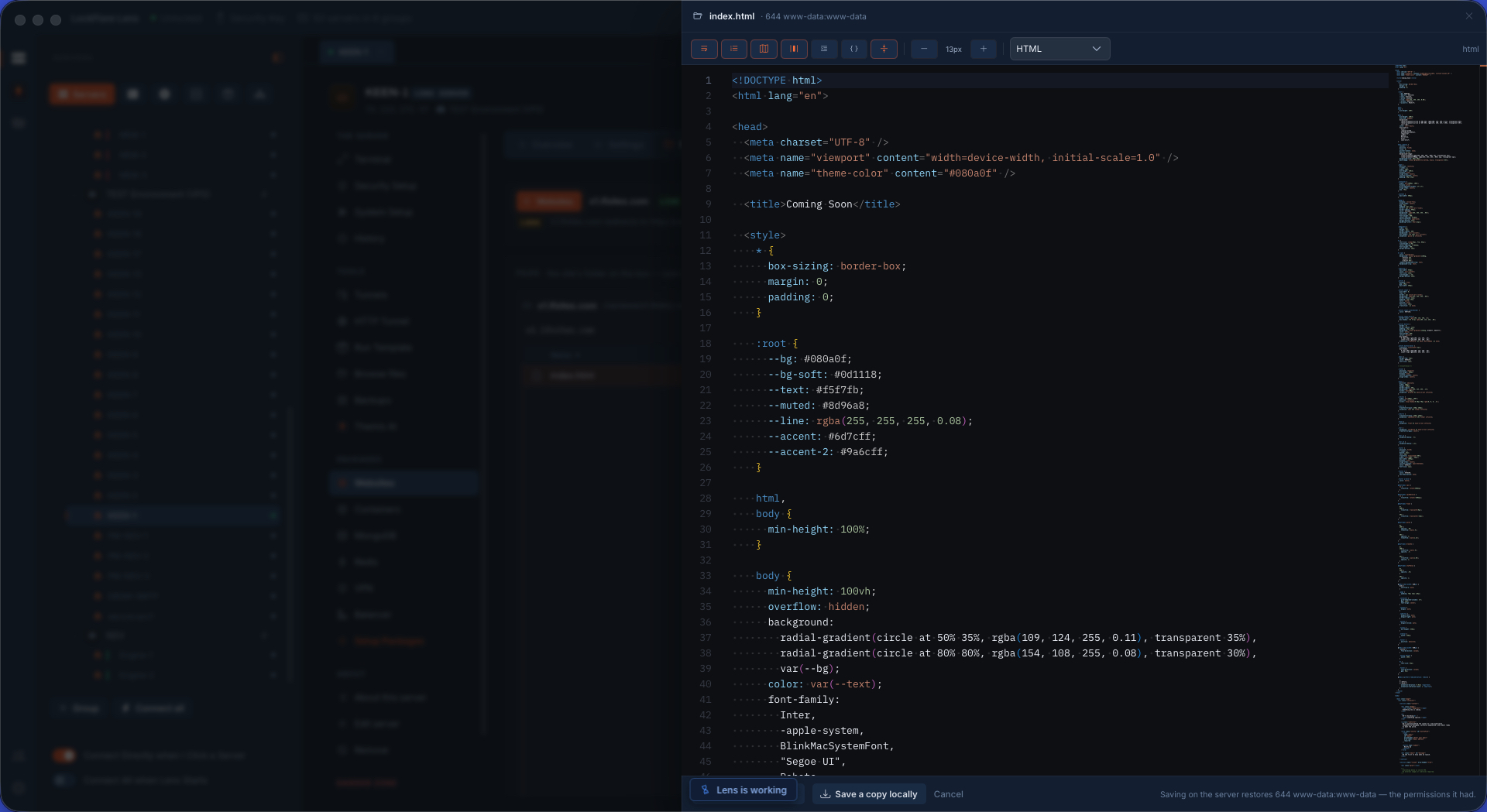Click the index.html file title
Image resolution: width=1487 pixels, height=812 pixels.
(x=732, y=16)
